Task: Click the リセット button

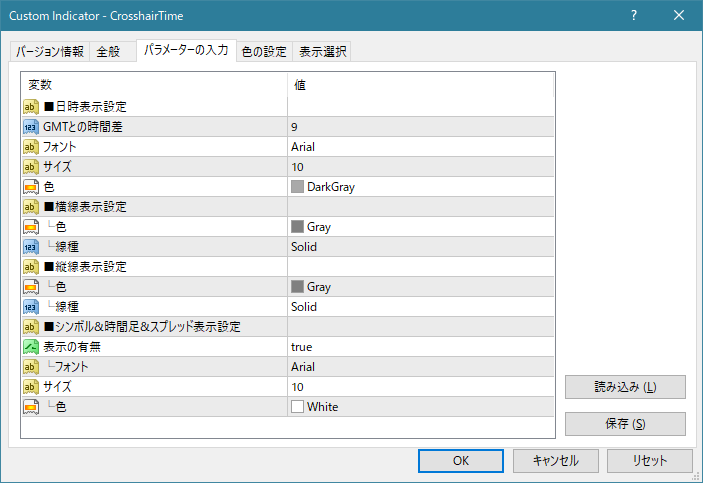Action: click(650, 461)
